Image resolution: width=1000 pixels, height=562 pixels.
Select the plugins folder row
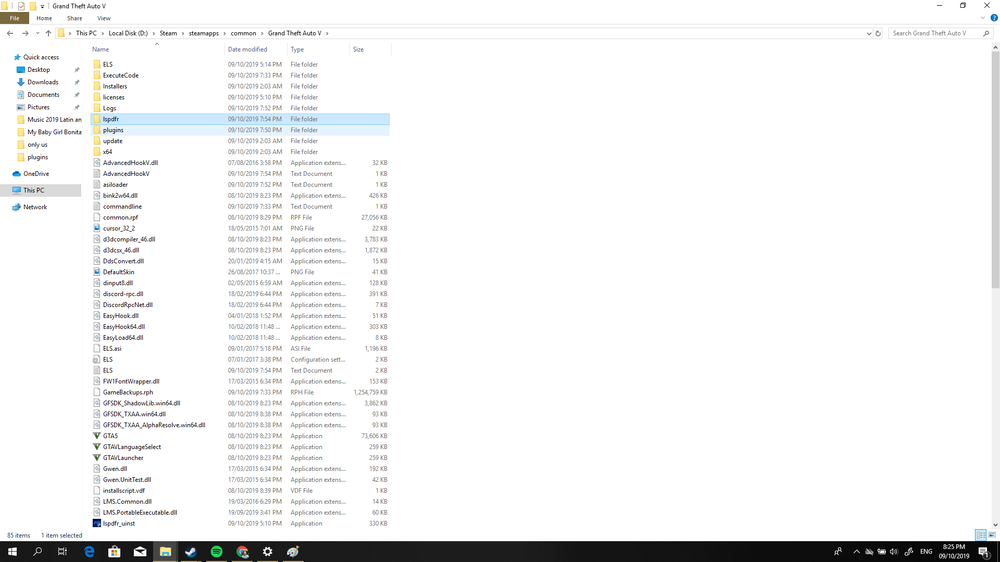click(x=240, y=130)
